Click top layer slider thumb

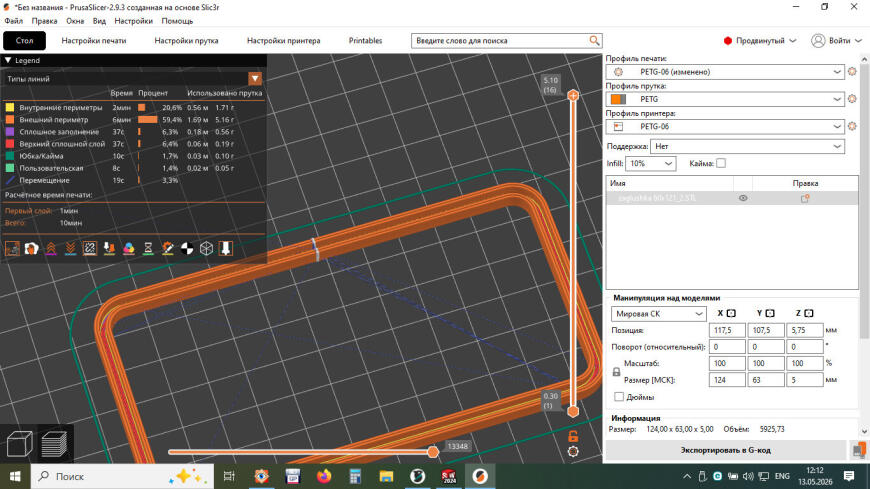point(573,95)
